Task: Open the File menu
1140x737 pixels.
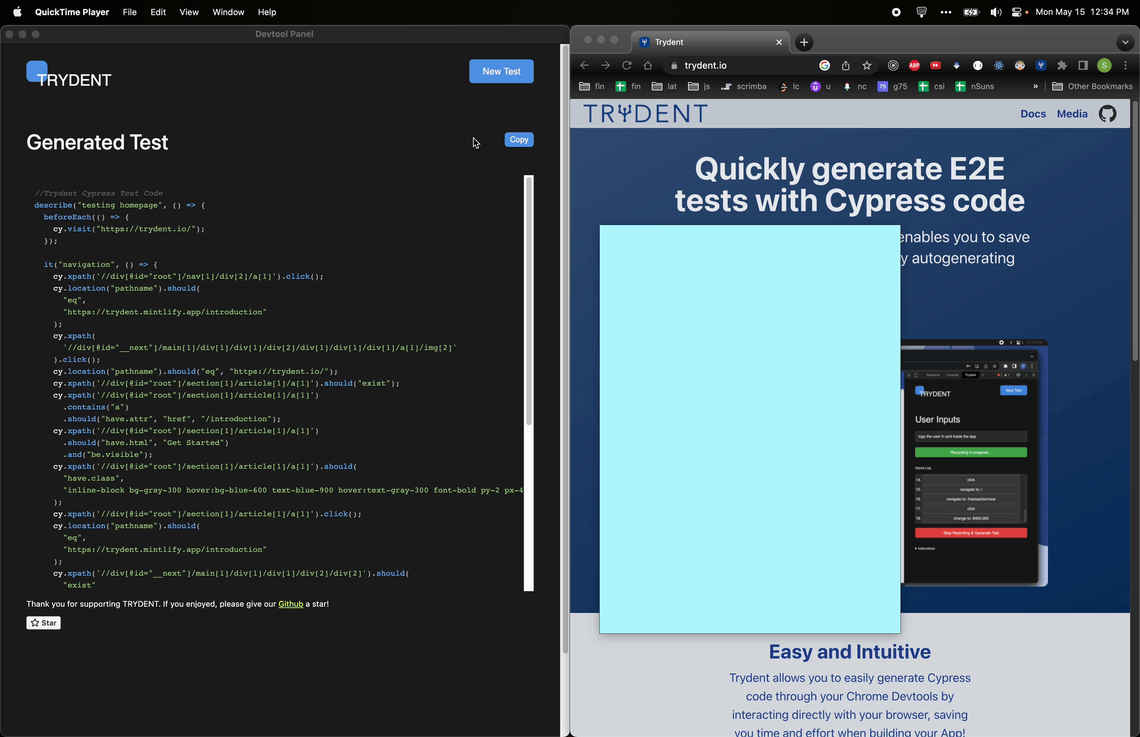Action: click(129, 12)
